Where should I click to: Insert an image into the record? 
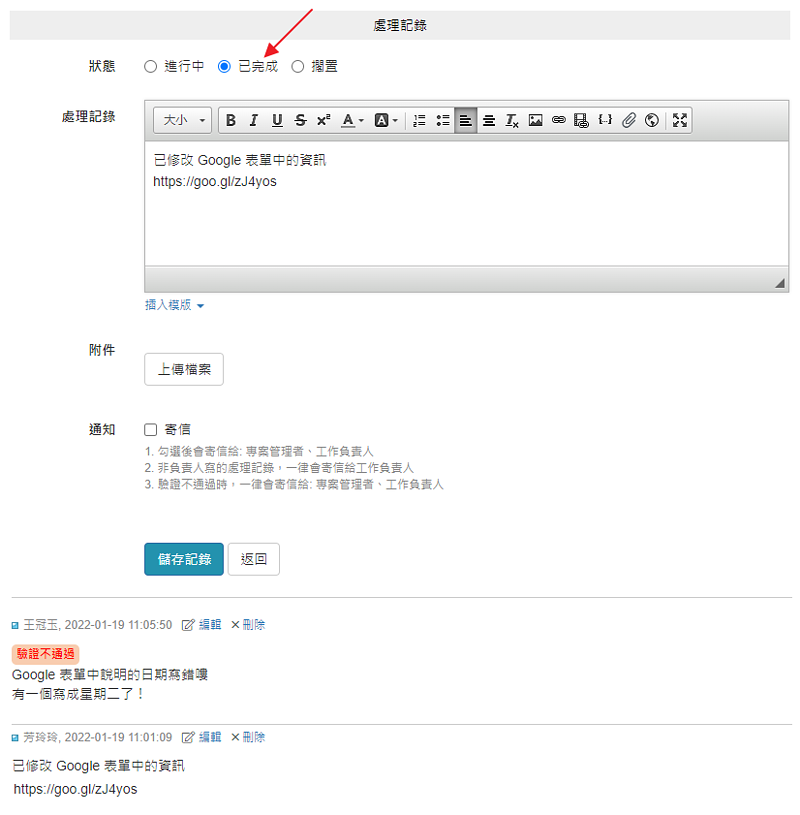535,120
